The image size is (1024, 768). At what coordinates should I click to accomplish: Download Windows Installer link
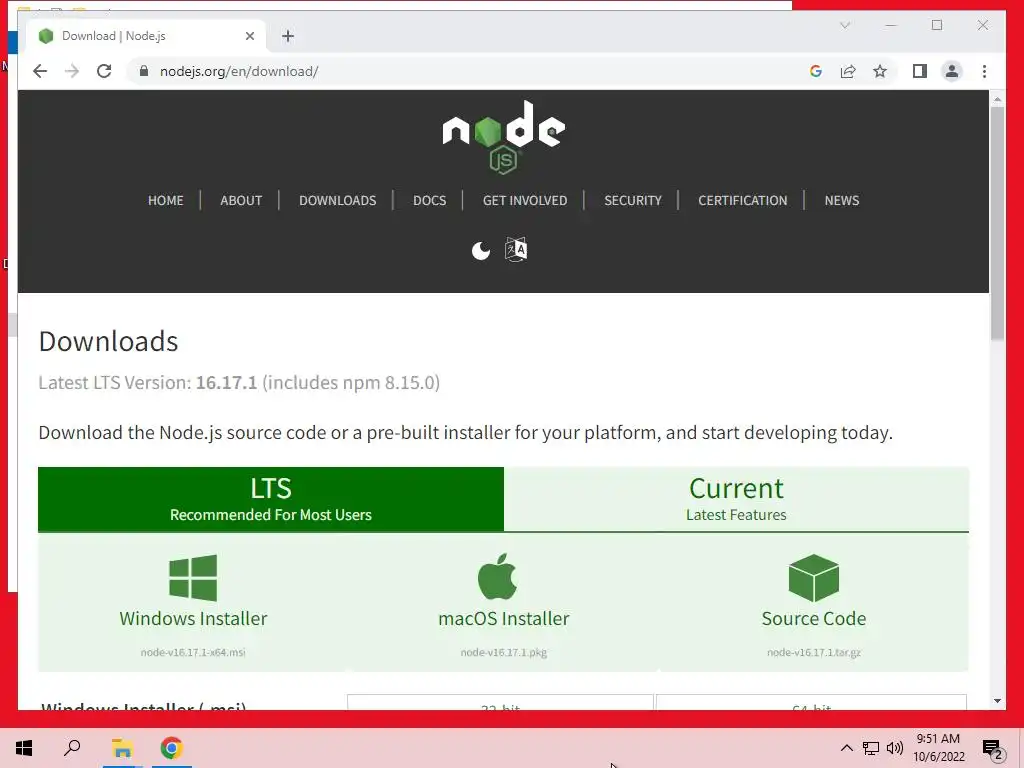pyautogui.click(x=193, y=618)
